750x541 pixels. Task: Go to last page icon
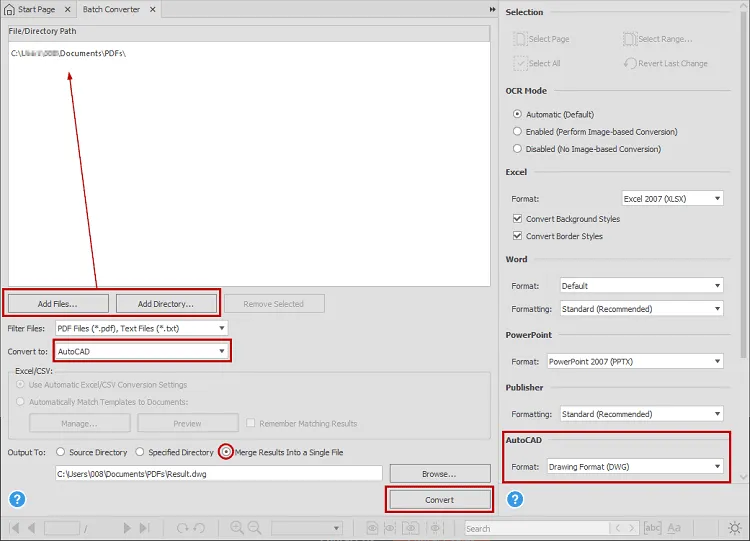click(x=144, y=528)
